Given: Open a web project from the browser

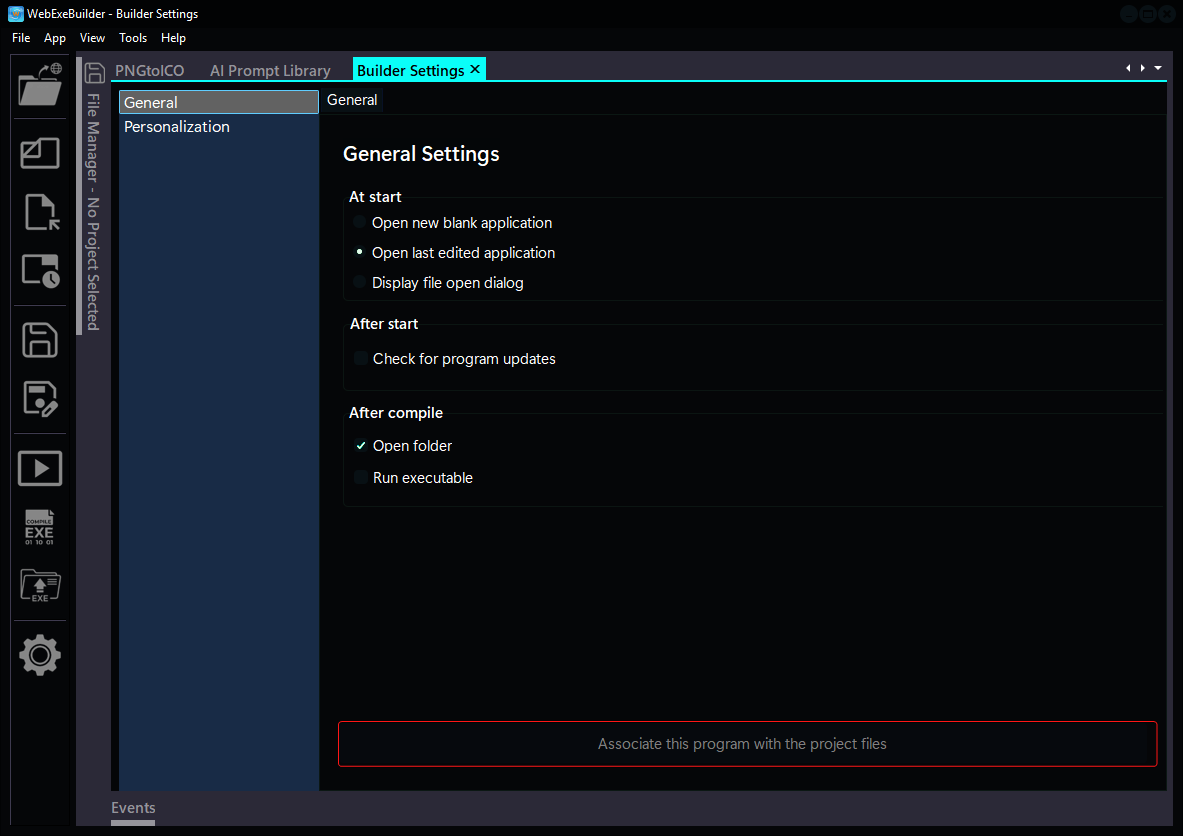Looking at the screenshot, I should coord(39,86).
